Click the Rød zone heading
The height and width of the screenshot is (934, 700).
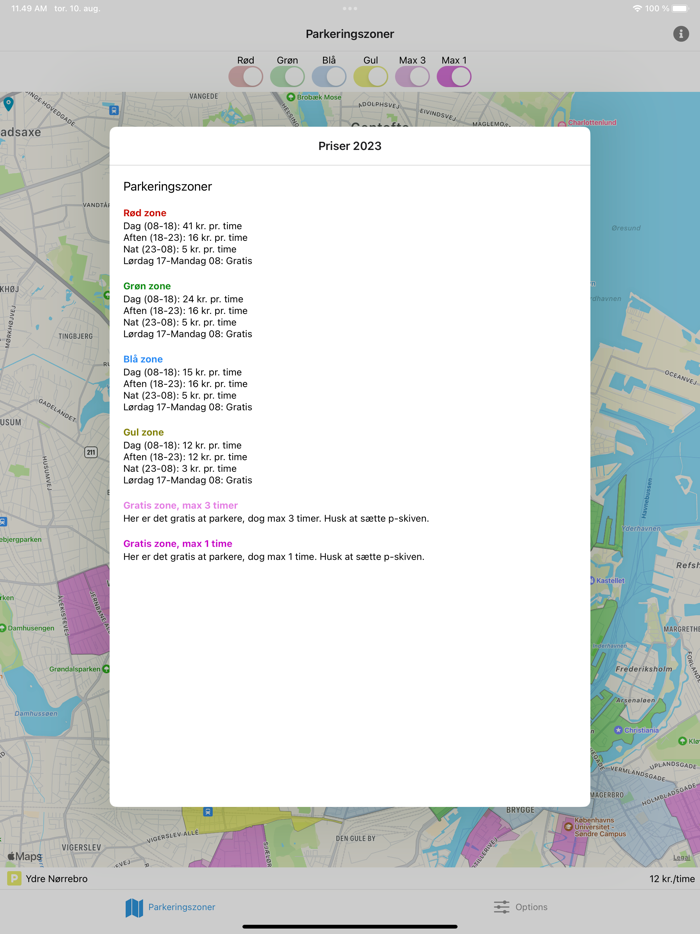tap(145, 213)
